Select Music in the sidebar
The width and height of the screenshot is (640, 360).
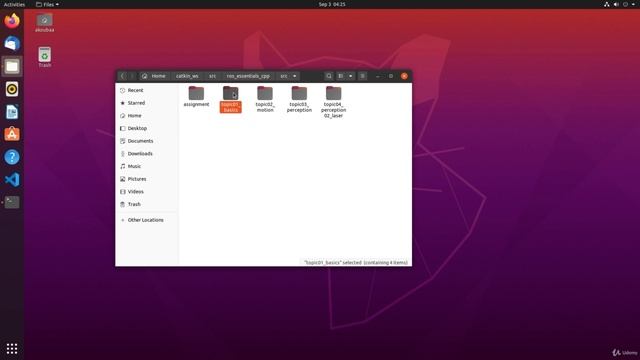[147, 166]
